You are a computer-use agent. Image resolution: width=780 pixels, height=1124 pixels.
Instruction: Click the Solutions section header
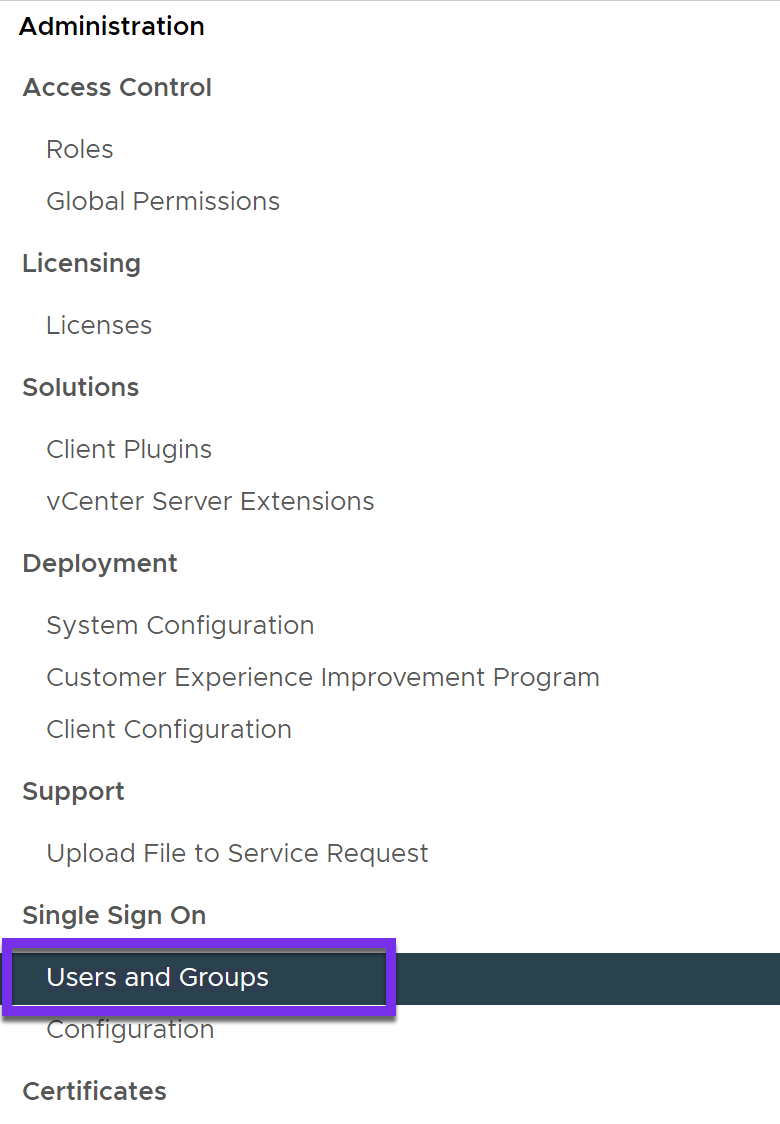tap(80, 388)
